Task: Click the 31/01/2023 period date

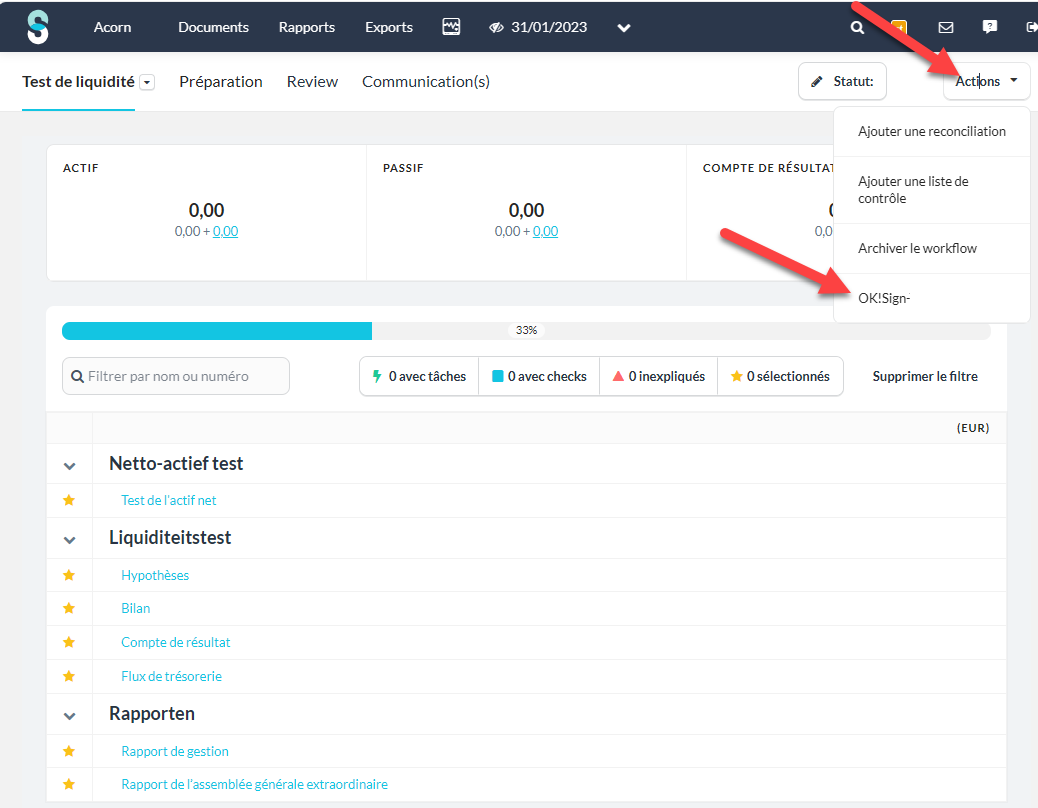Action: (x=549, y=27)
